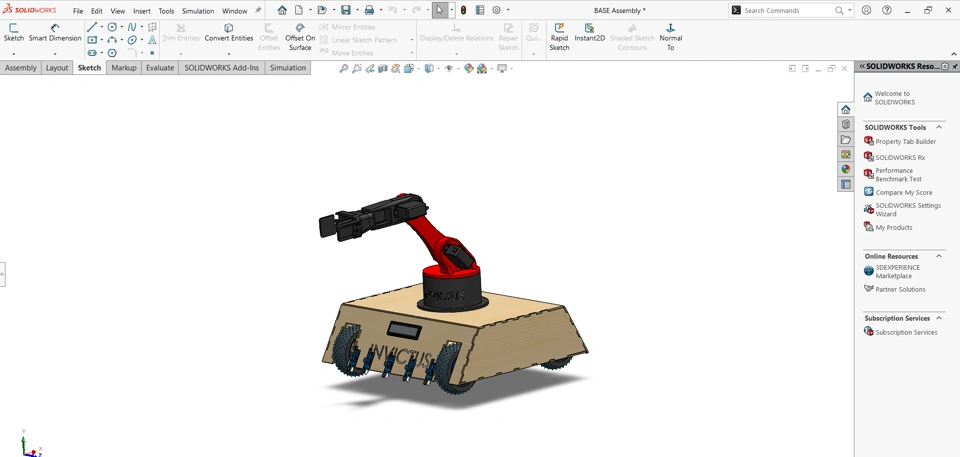Collapse the Online Resources section
Screen dimensions: 960x457
[x=939, y=256]
